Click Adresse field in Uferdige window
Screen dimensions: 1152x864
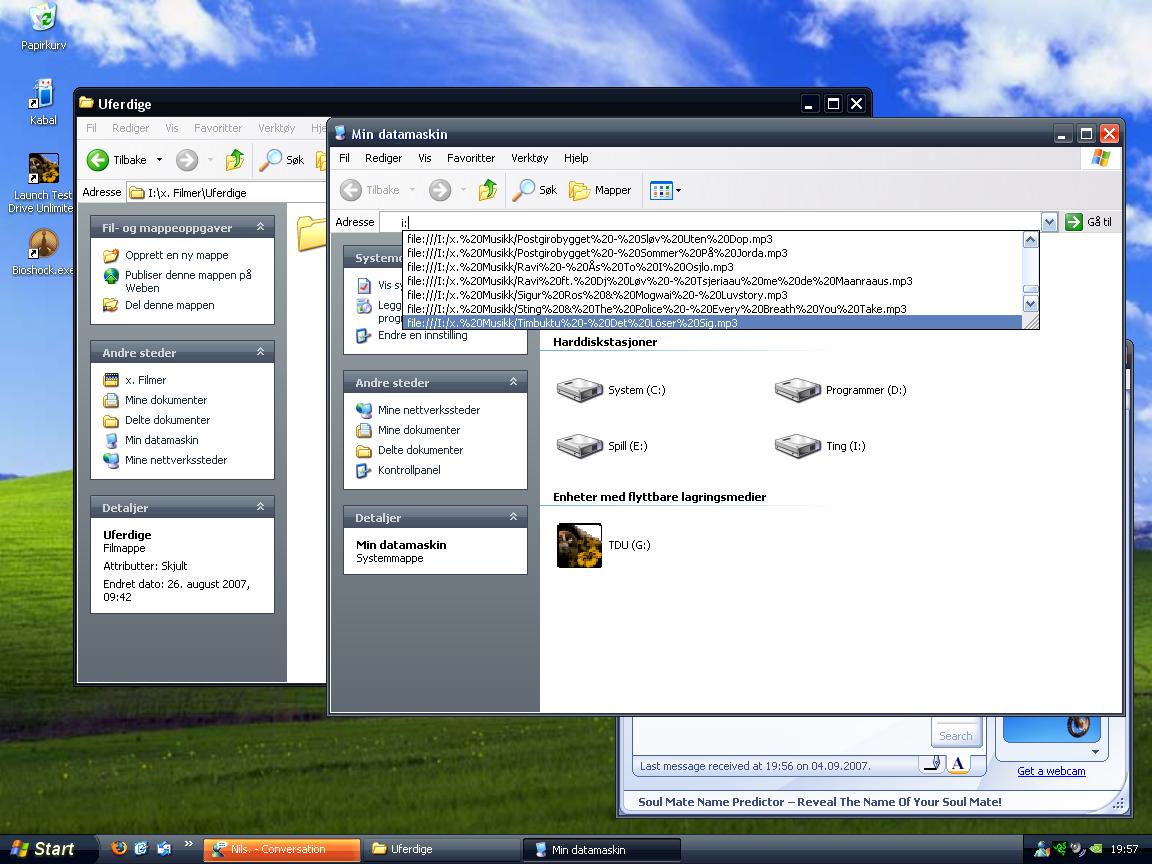point(226,192)
